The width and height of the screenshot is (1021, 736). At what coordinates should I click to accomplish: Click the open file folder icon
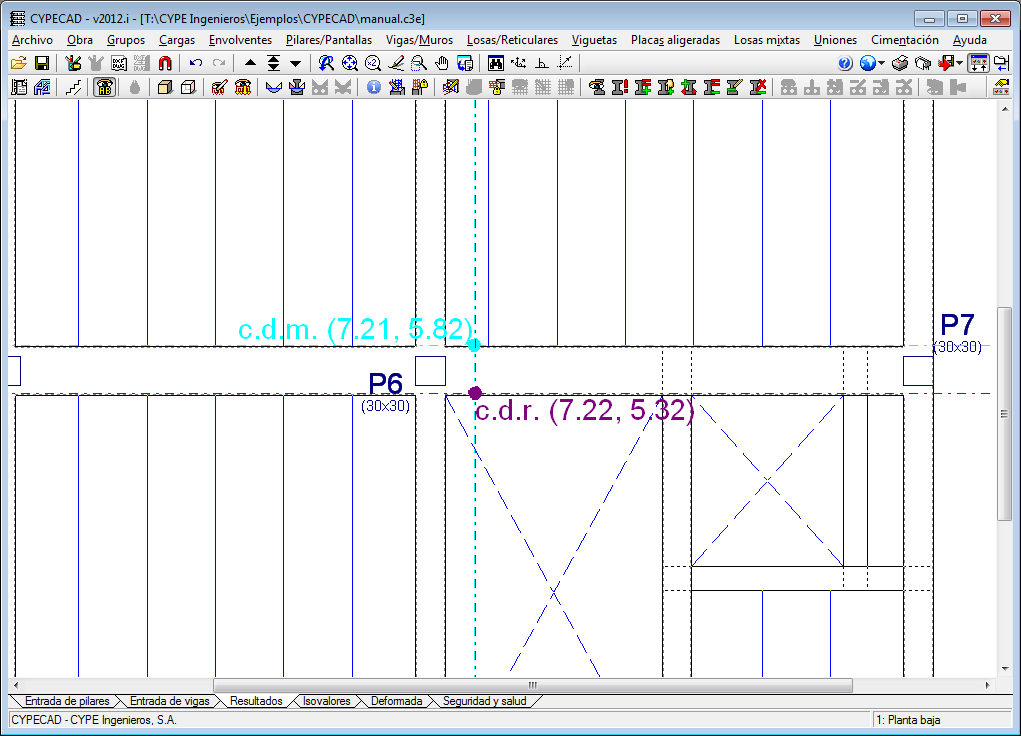pos(19,63)
